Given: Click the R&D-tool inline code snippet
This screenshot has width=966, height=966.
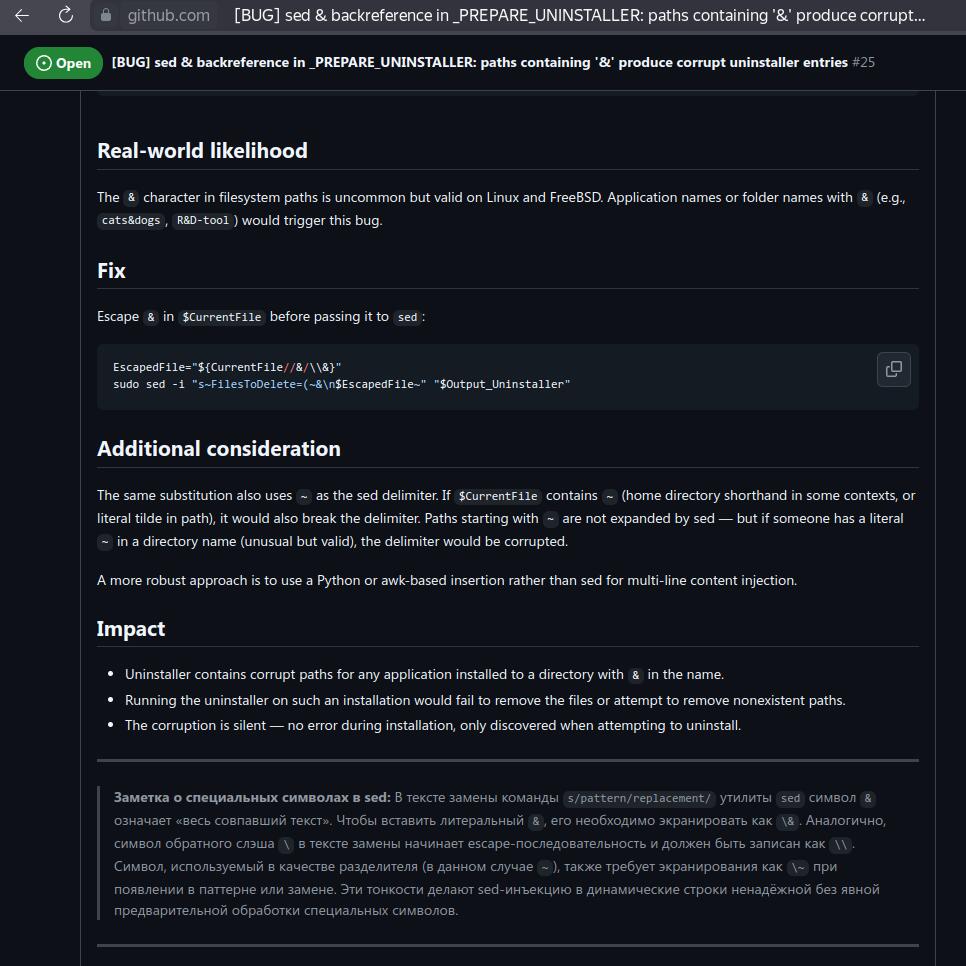Looking at the screenshot, I should pyautogui.click(x=203, y=221).
